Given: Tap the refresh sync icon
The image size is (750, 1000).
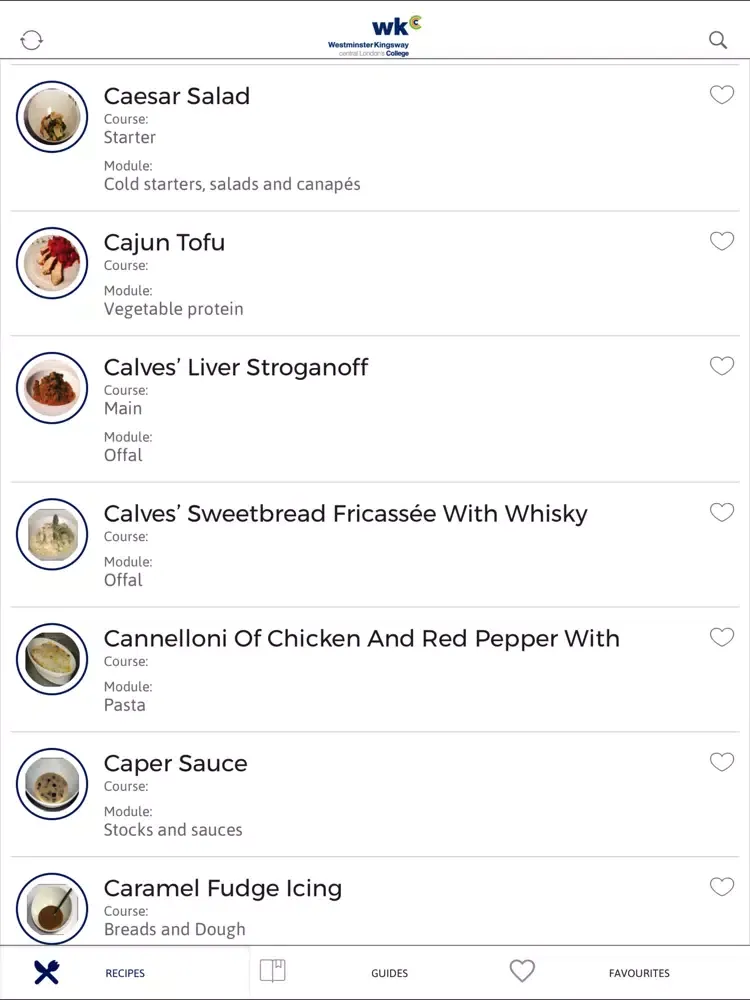Looking at the screenshot, I should click(32, 40).
